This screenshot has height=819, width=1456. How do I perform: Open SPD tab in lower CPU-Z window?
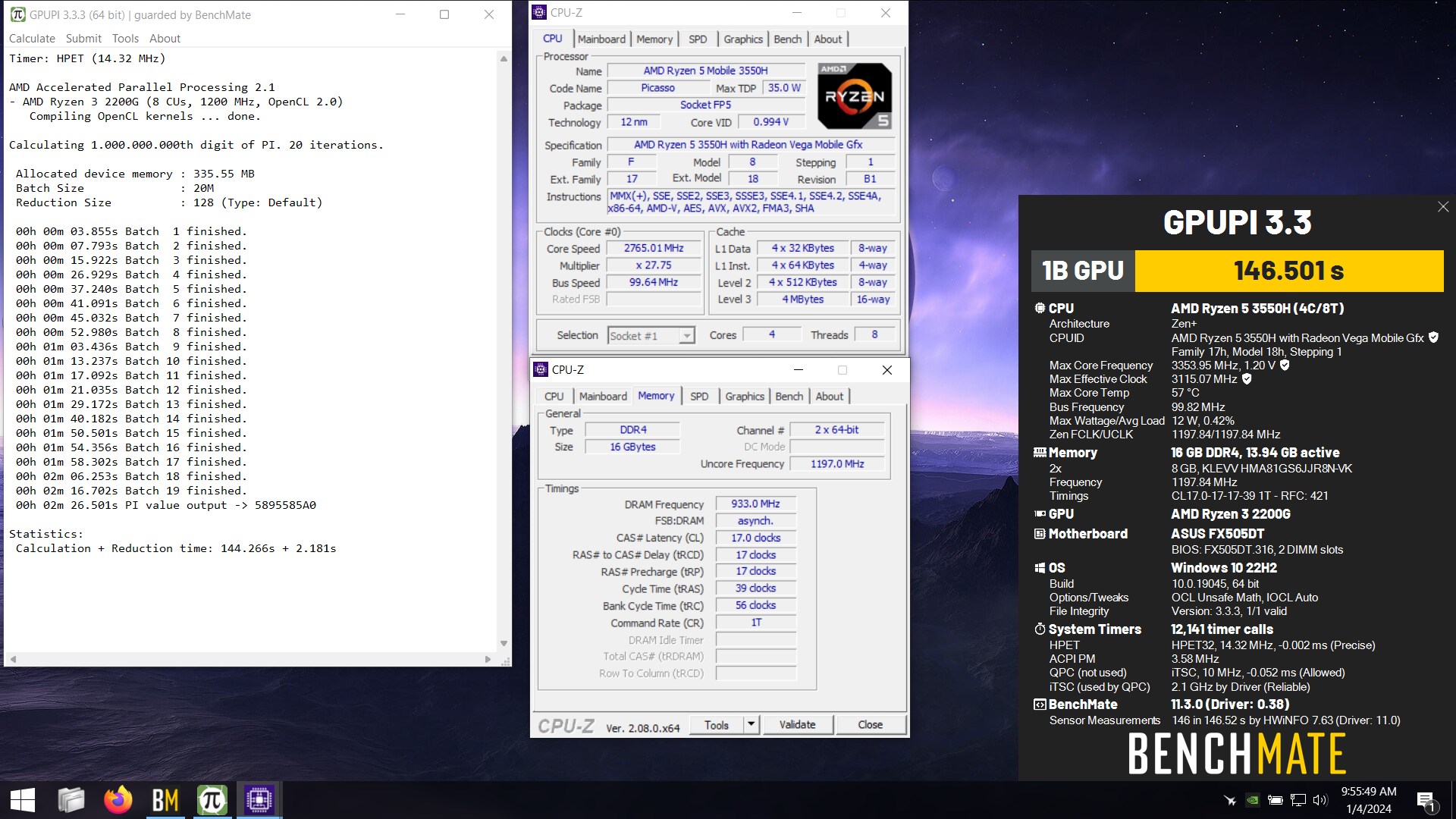tap(699, 397)
